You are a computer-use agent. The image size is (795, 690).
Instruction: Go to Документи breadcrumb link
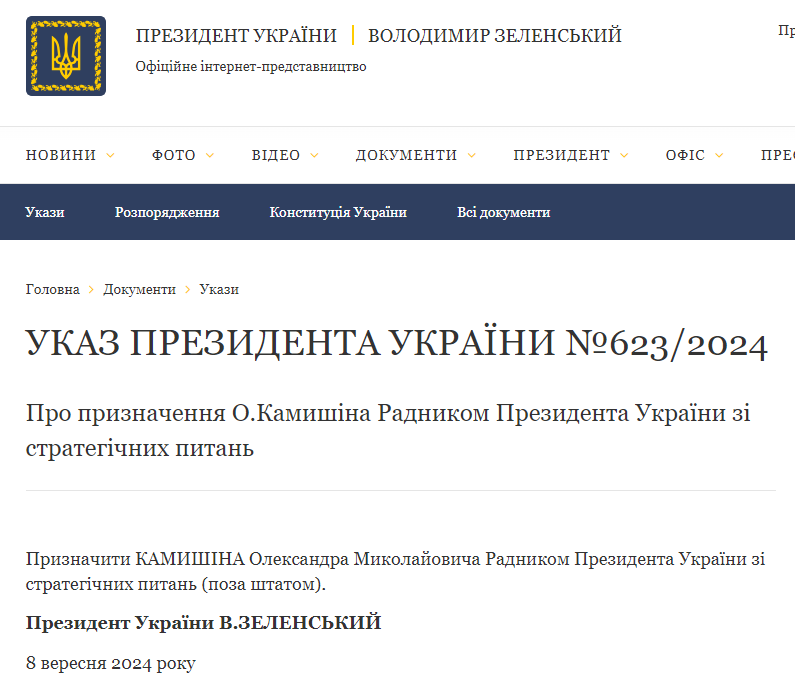pyautogui.click(x=139, y=289)
